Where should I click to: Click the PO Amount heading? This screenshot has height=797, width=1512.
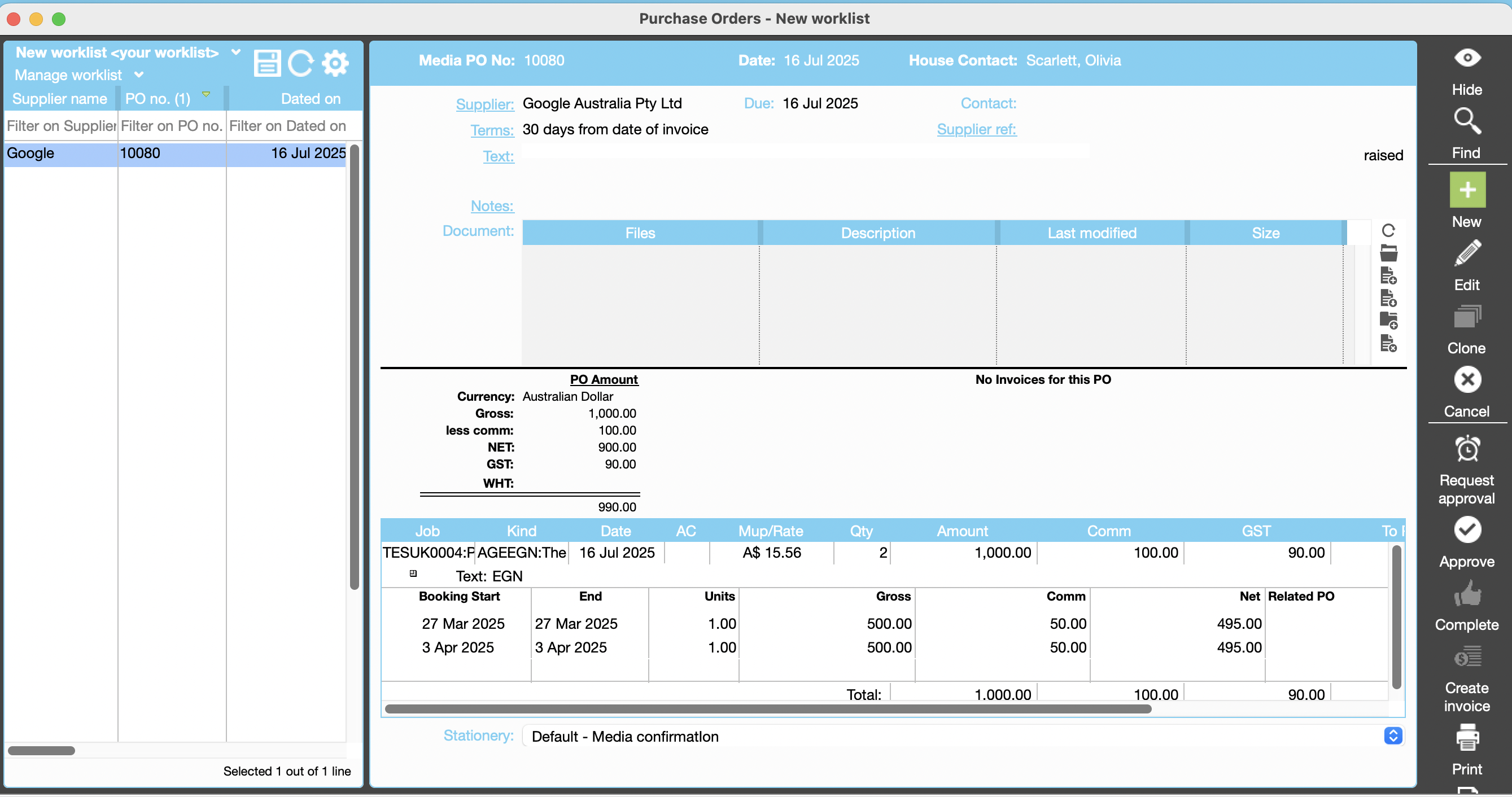604,380
